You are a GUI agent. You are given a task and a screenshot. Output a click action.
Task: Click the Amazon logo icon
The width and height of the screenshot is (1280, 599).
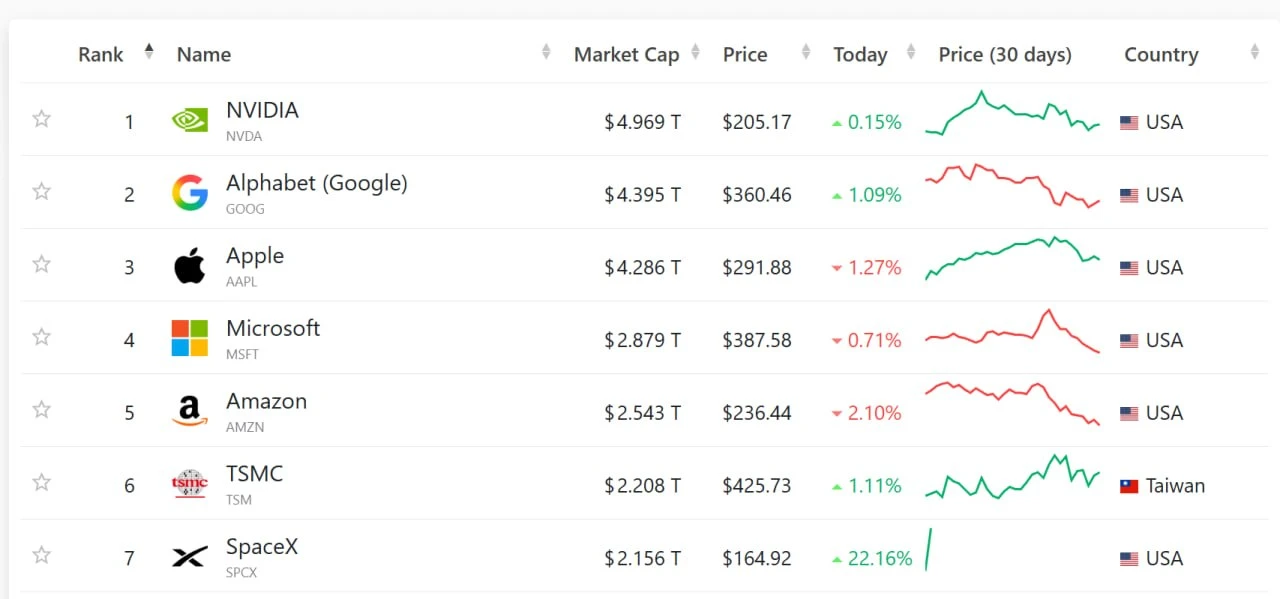[x=190, y=411]
